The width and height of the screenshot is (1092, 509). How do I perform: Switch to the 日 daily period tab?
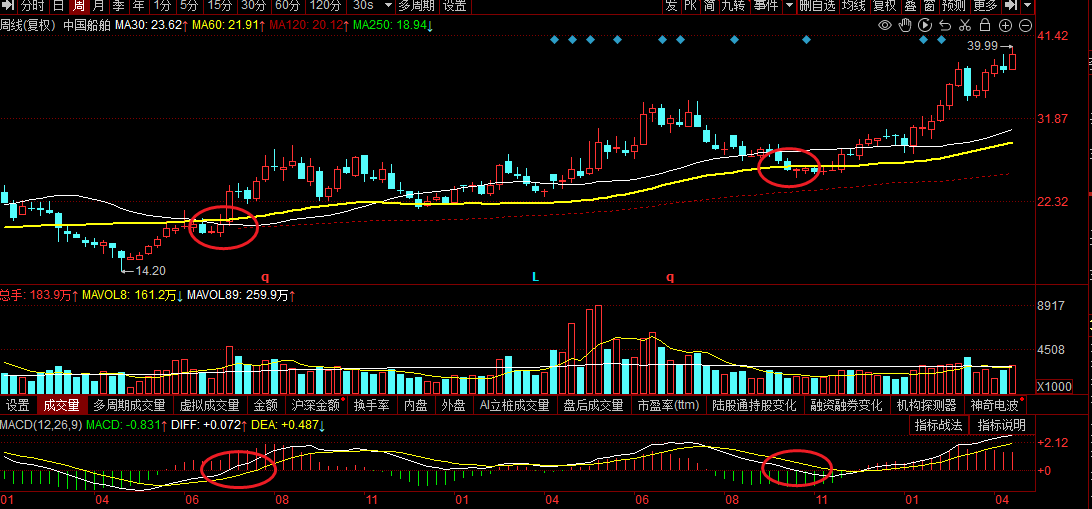tap(58, 6)
